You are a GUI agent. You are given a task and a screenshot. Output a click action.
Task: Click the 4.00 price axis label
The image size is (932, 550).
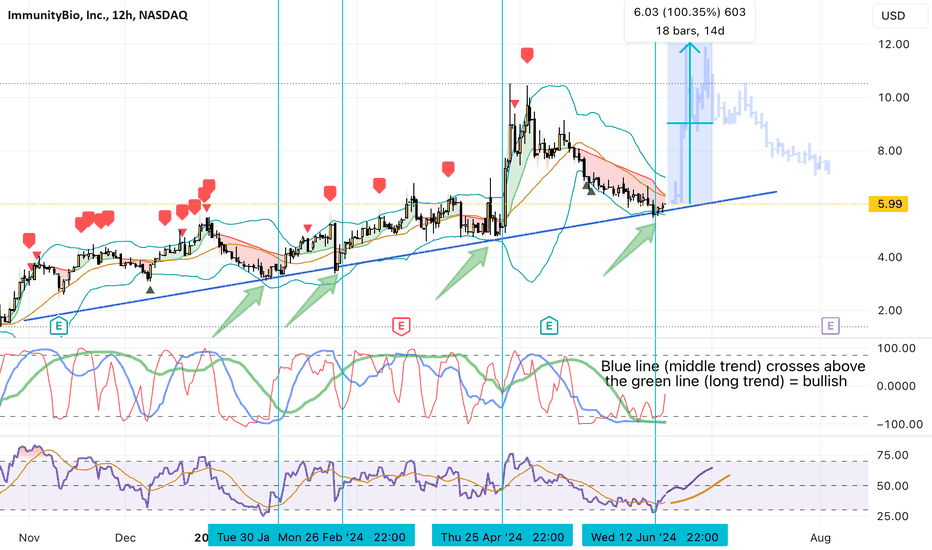coord(890,257)
